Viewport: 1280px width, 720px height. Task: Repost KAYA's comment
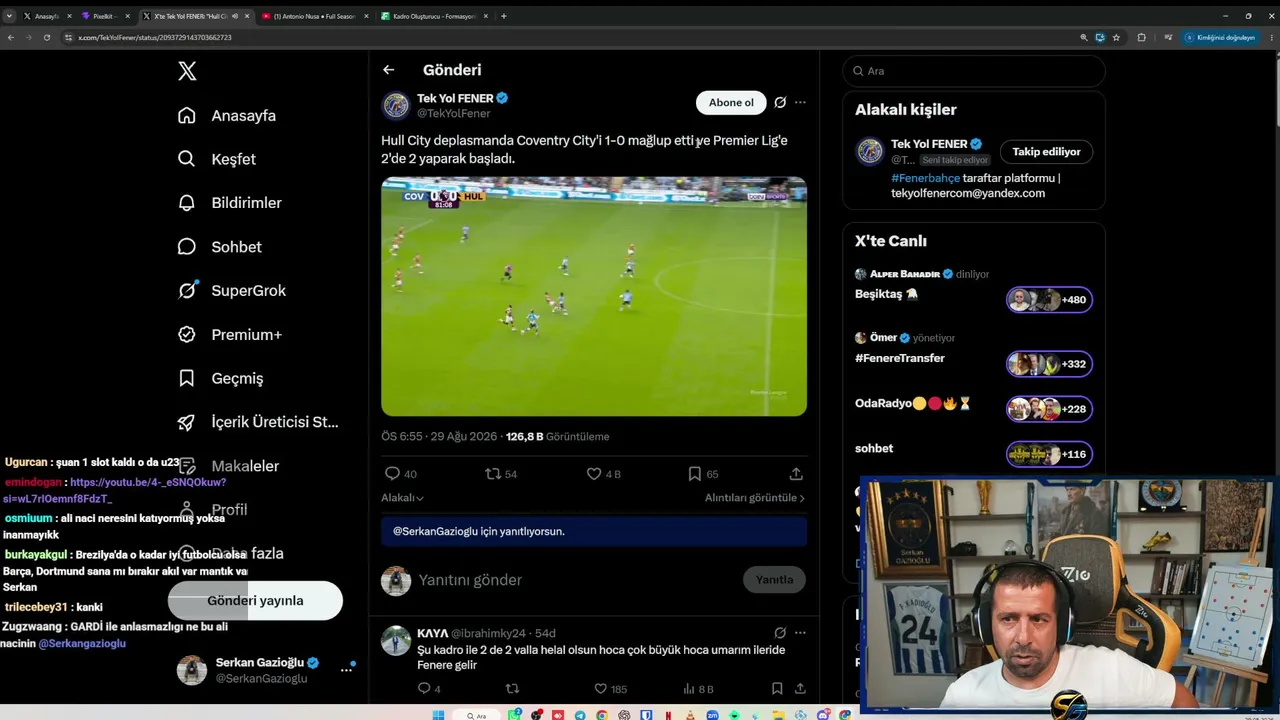pyautogui.click(x=512, y=689)
